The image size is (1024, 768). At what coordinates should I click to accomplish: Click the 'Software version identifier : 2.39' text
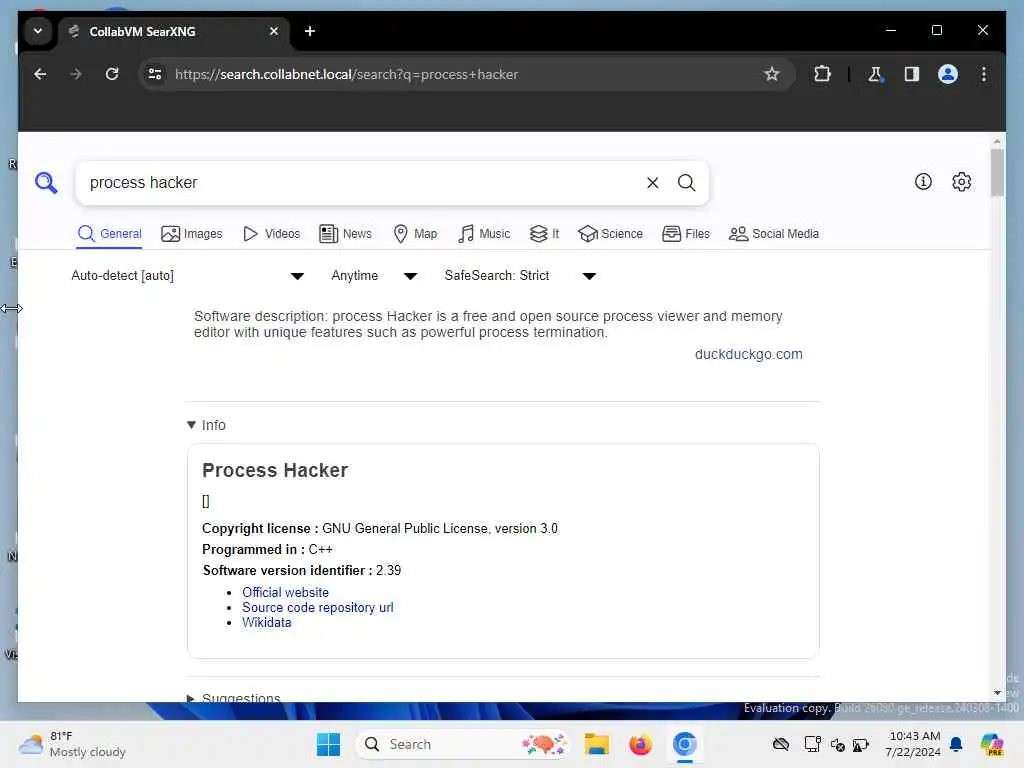tap(302, 570)
